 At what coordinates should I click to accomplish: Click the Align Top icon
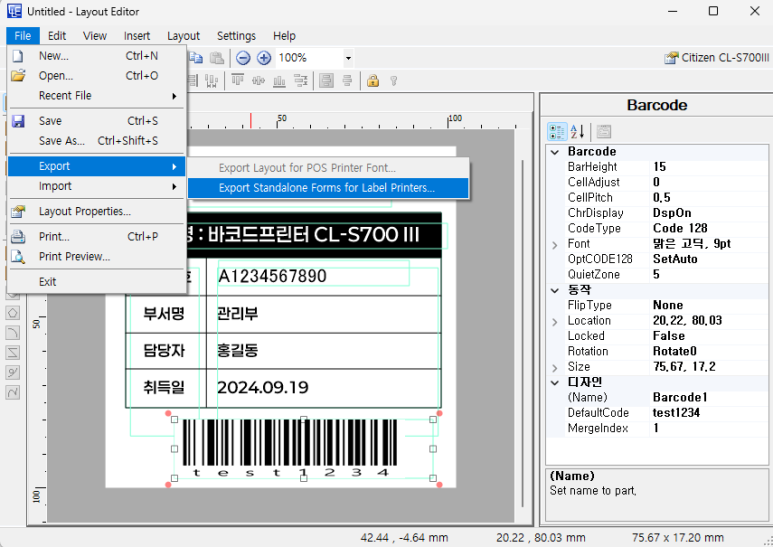coord(238,80)
